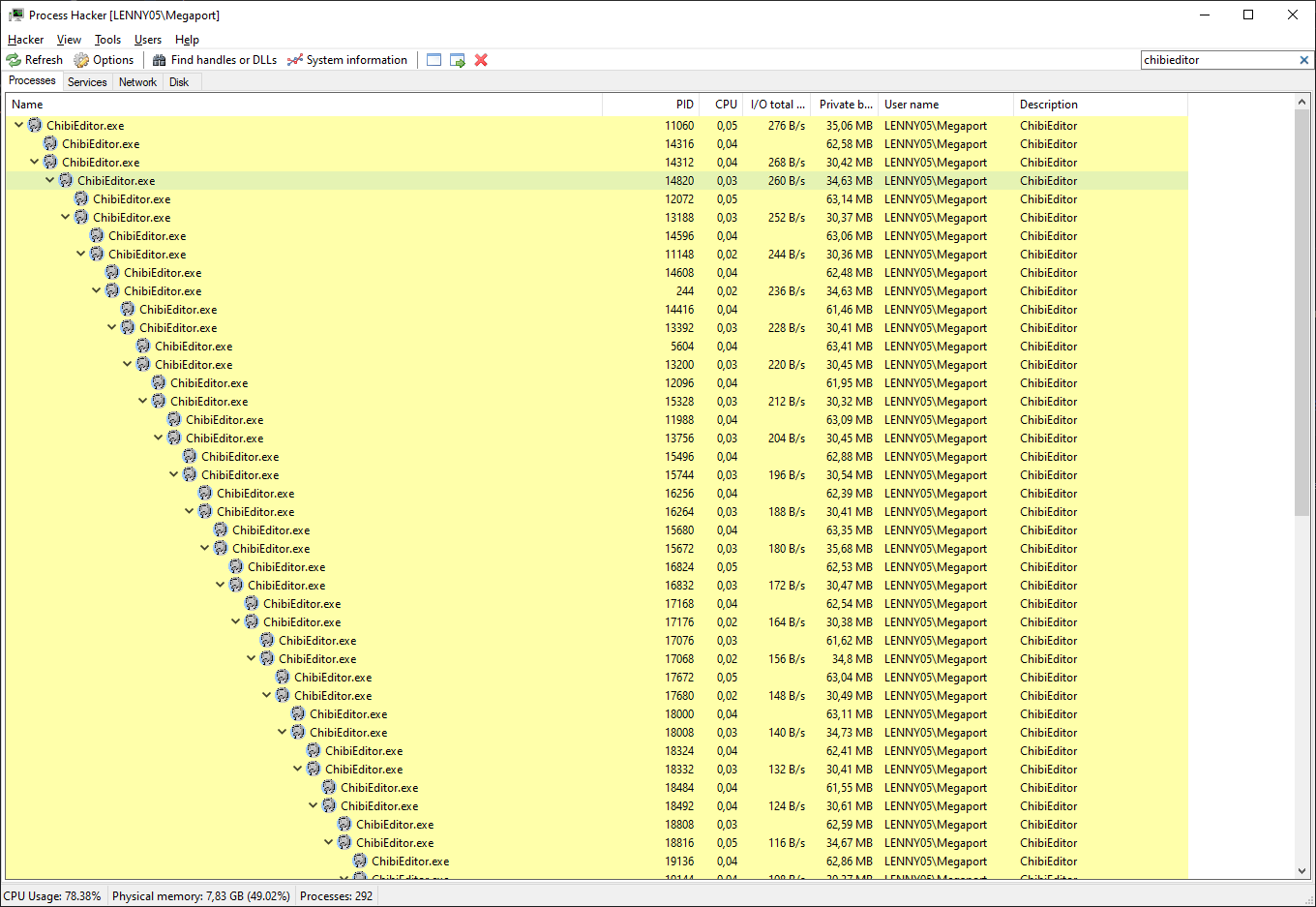Viewport: 1316px width, 907px height.
Task: Select the Find window and thread tool
Action: [457, 59]
